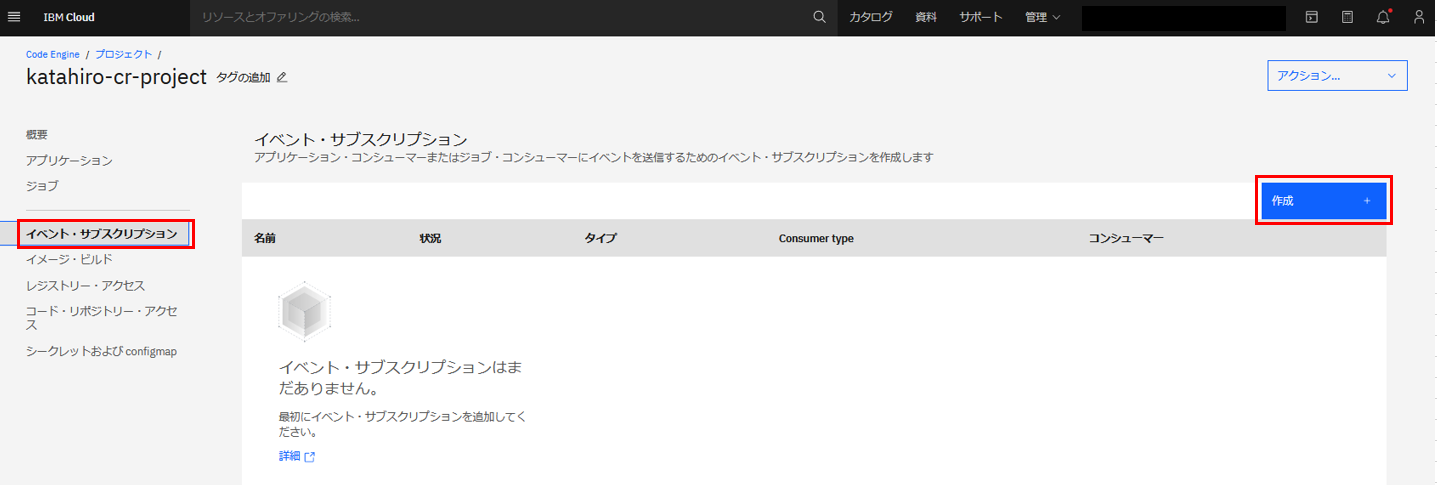Sort by the Consumer type column header

(x=816, y=238)
